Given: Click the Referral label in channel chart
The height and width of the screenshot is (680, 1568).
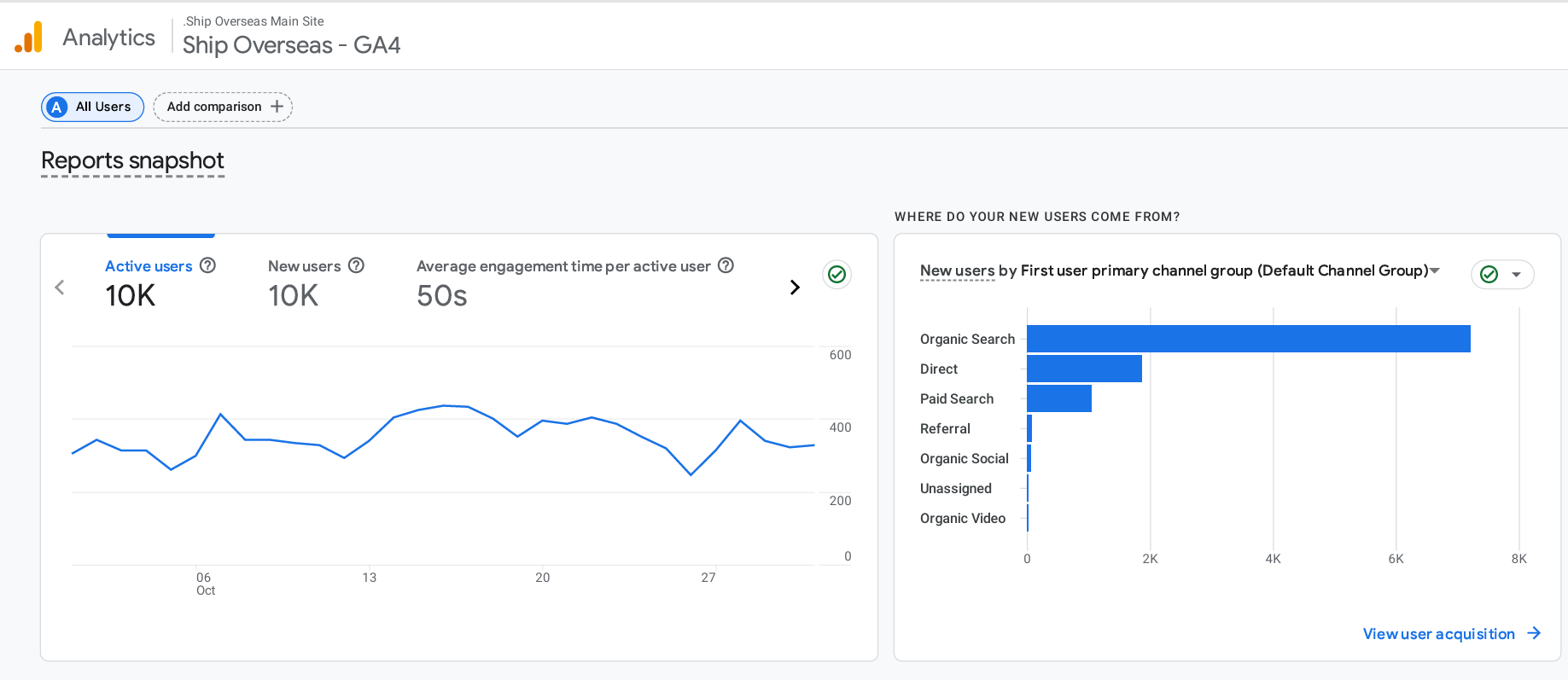Looking at the screenshot, I should click(x=945, y=428).
